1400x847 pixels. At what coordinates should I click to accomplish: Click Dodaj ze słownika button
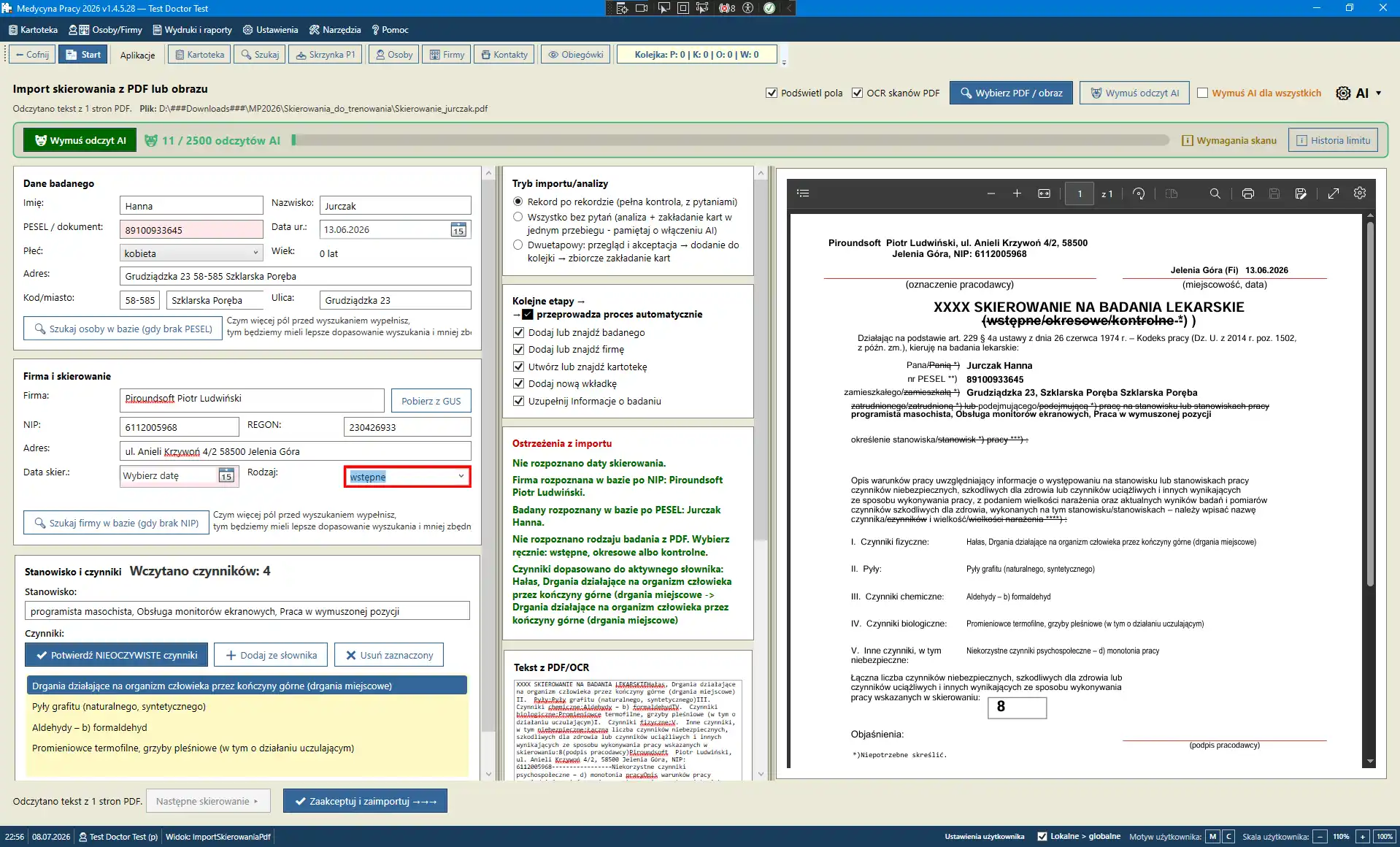tap(271, 655)
